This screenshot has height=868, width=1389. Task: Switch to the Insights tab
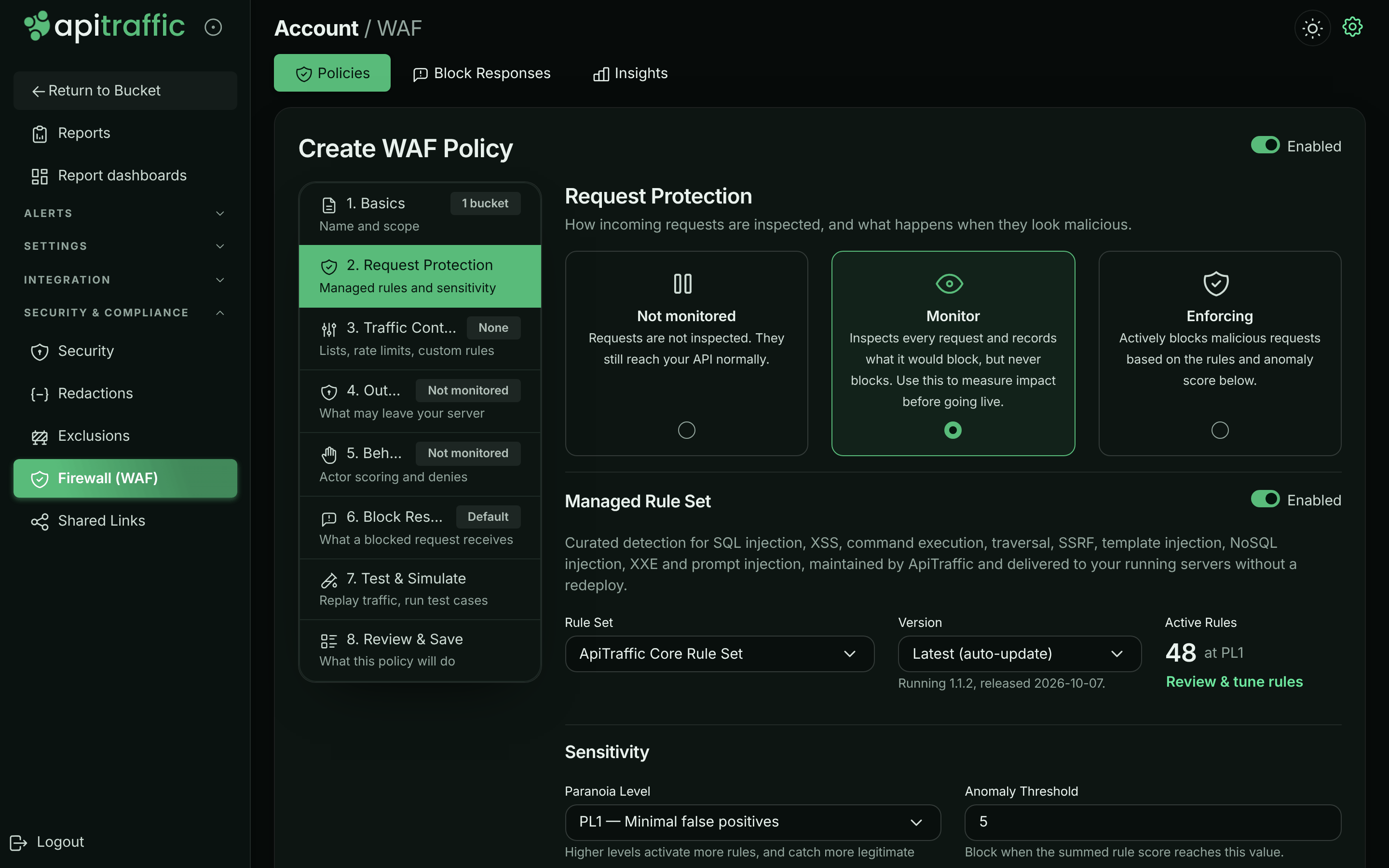(630, 73)
